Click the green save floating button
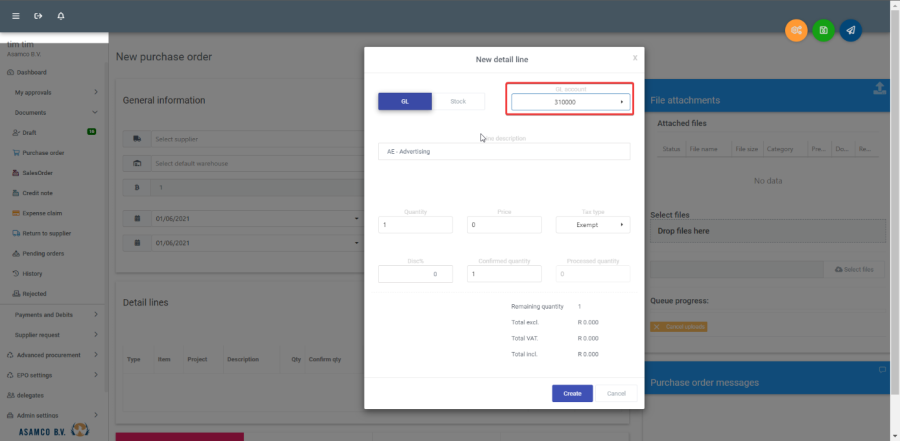 [x=823, y=31]
